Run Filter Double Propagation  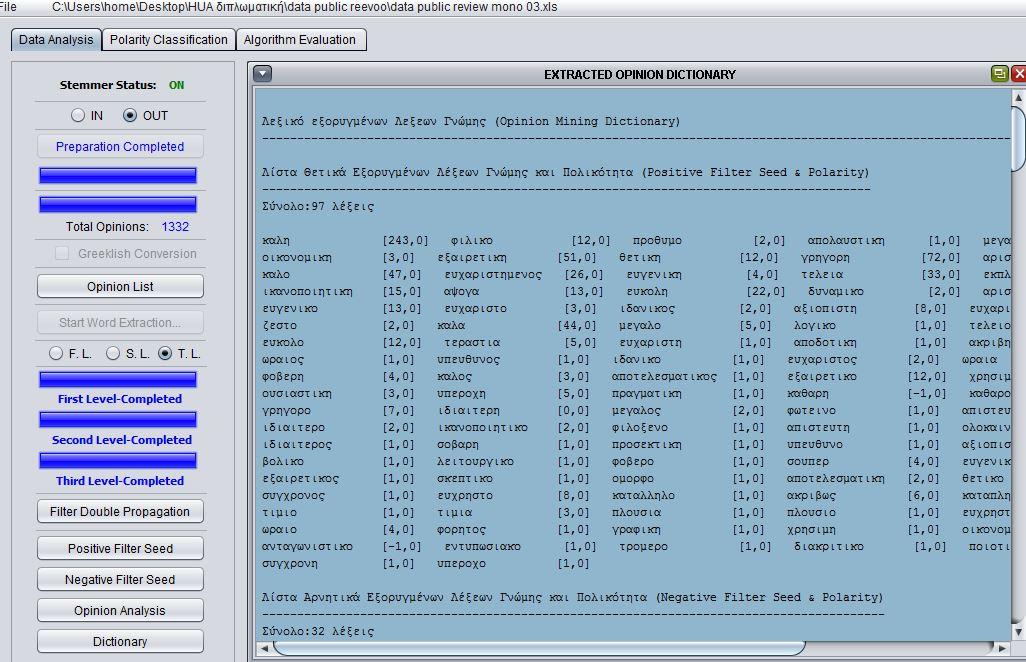pos(120,512)
